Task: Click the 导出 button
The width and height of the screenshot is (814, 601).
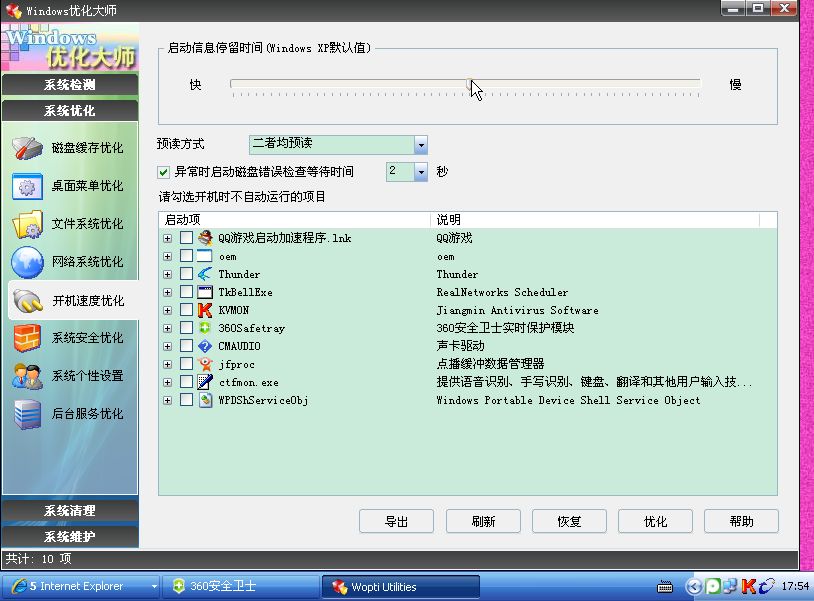Action: (x=396, y=521)
